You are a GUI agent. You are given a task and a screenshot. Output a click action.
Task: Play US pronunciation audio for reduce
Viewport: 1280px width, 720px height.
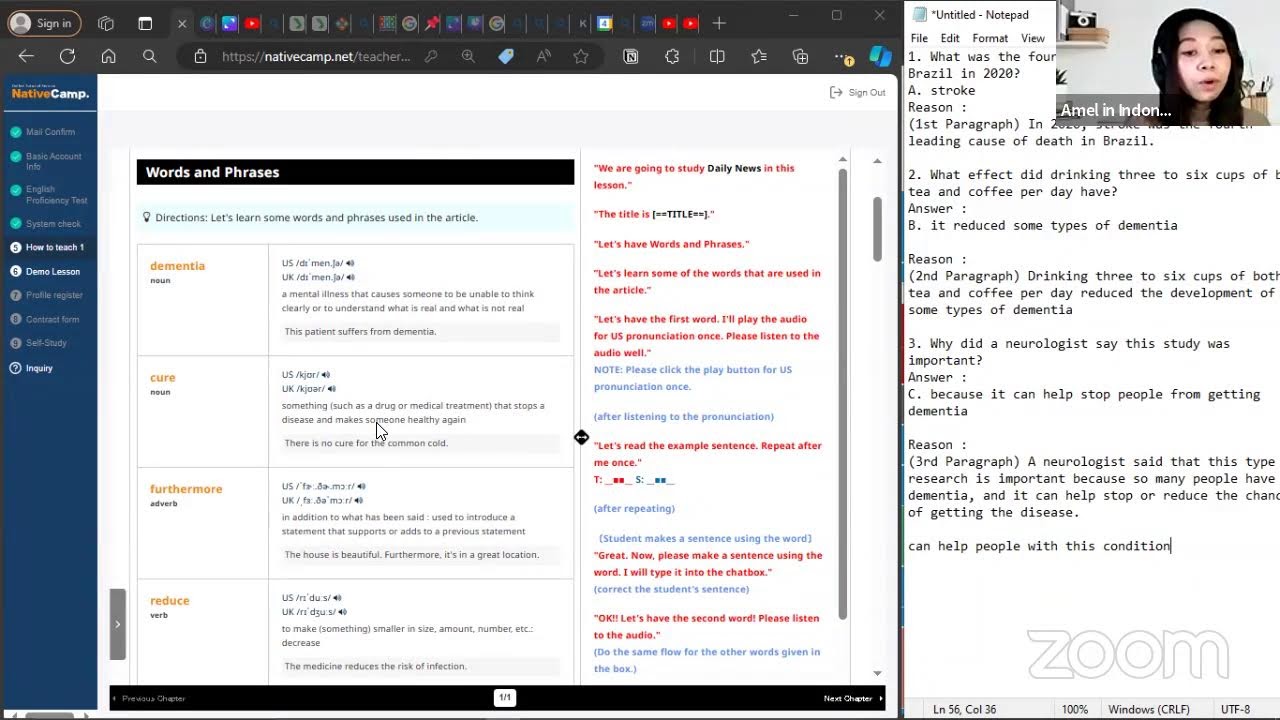point(336,598)
